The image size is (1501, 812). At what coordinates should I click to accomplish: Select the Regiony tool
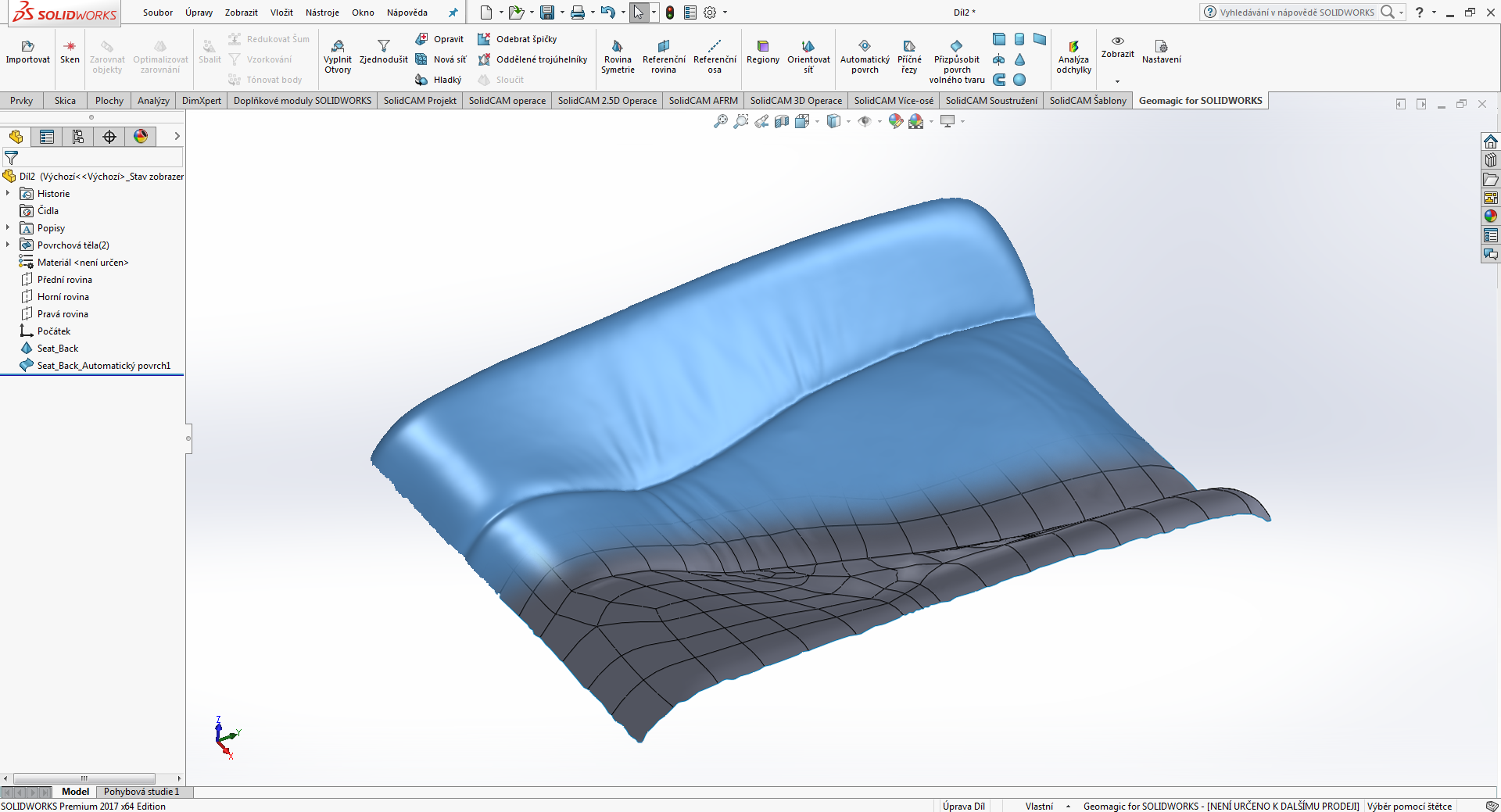click(x=763, y=47)
